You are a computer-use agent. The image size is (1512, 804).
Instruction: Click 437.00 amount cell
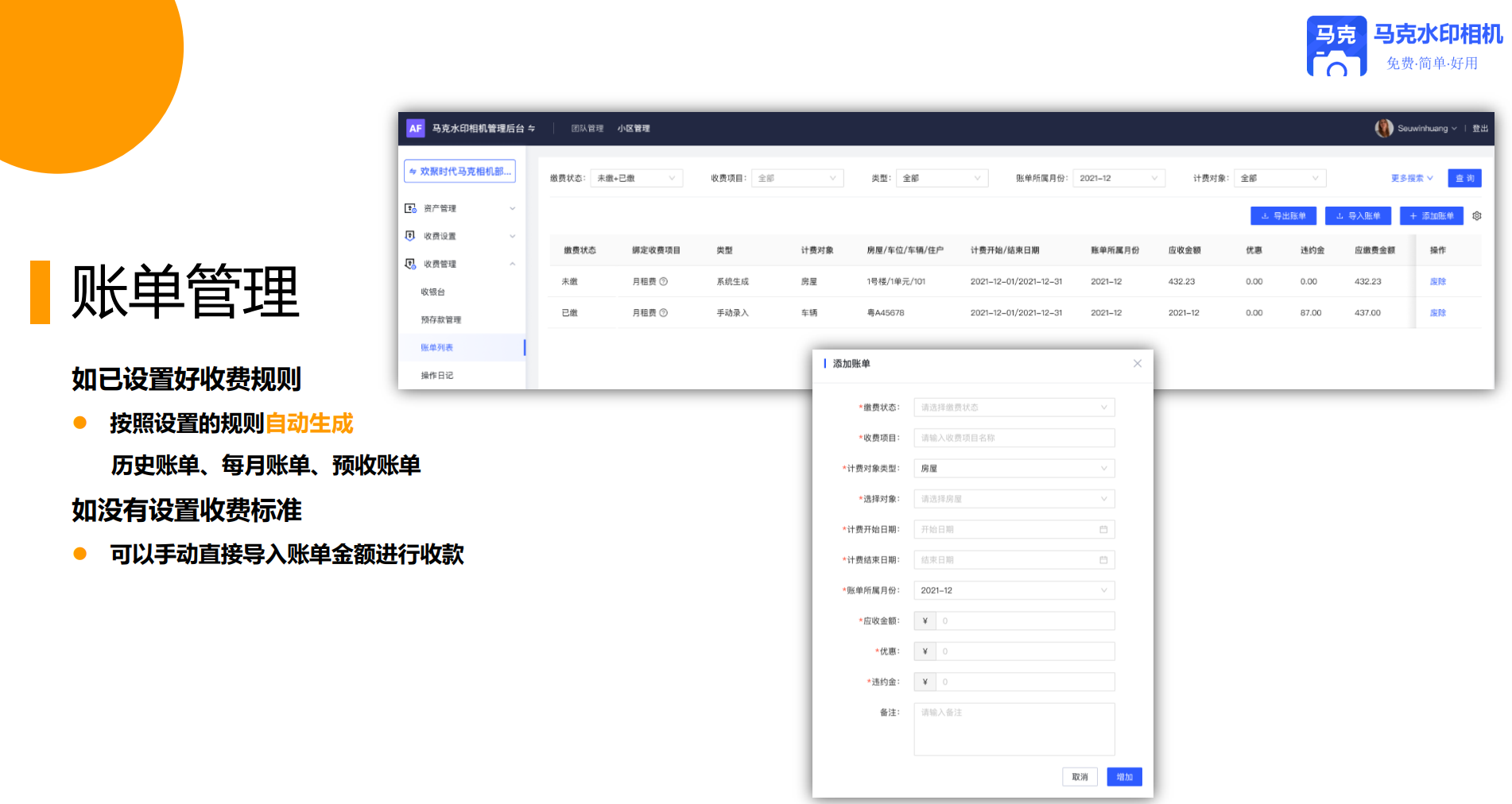point(1367,312)
